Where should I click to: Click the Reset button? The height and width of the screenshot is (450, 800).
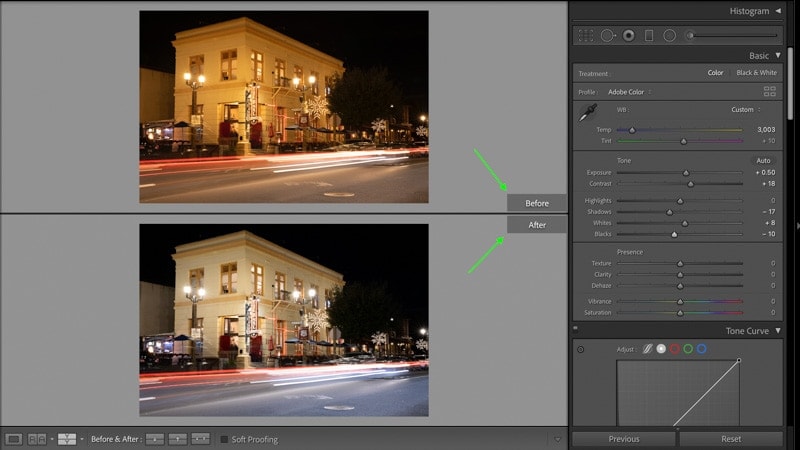[731, 439]
